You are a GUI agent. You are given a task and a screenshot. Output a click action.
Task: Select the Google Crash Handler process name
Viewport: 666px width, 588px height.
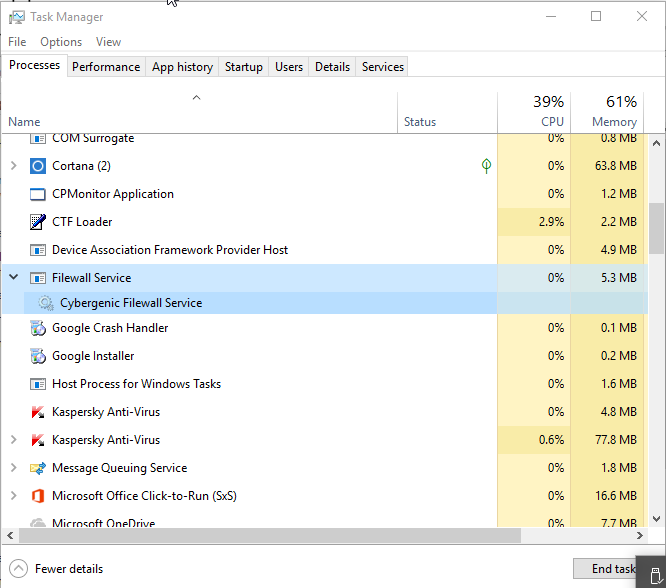(x=110, y=328)
